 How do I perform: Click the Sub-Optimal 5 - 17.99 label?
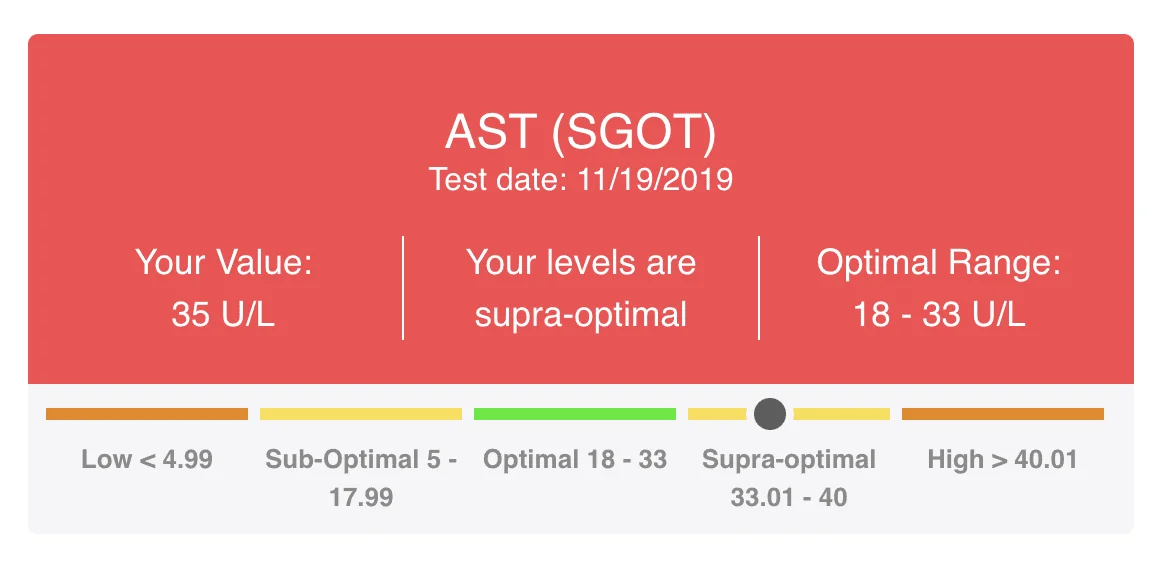(x=361, y=478)
